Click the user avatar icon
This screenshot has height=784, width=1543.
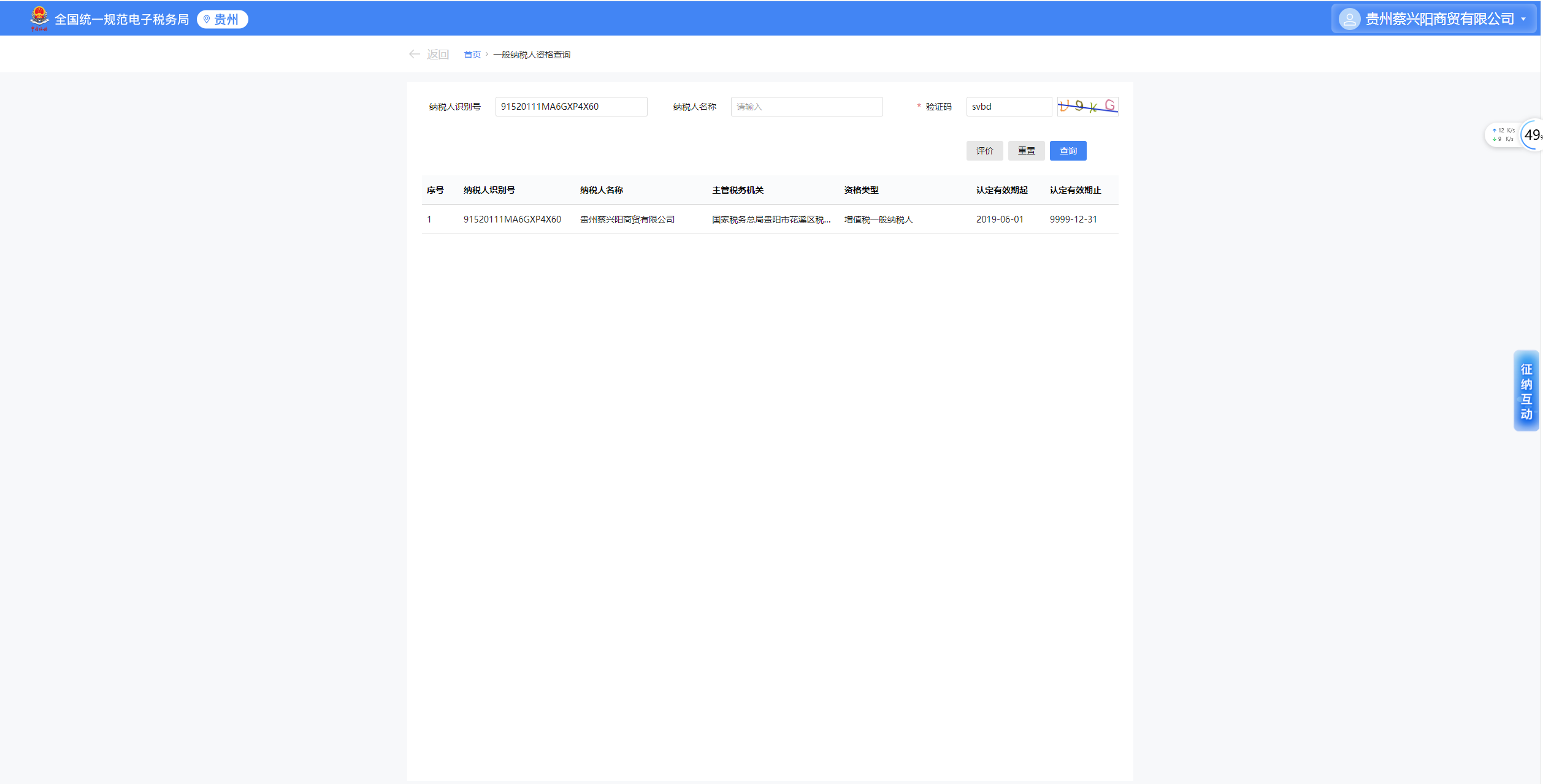click(x=1349, y=19)
